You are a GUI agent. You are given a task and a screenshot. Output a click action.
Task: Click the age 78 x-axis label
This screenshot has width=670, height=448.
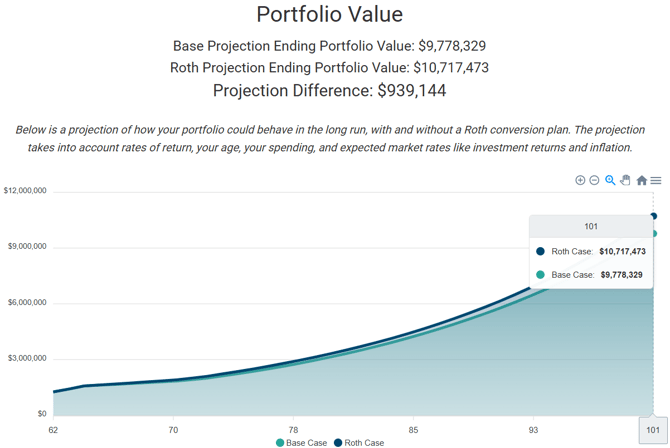(293, 429)
